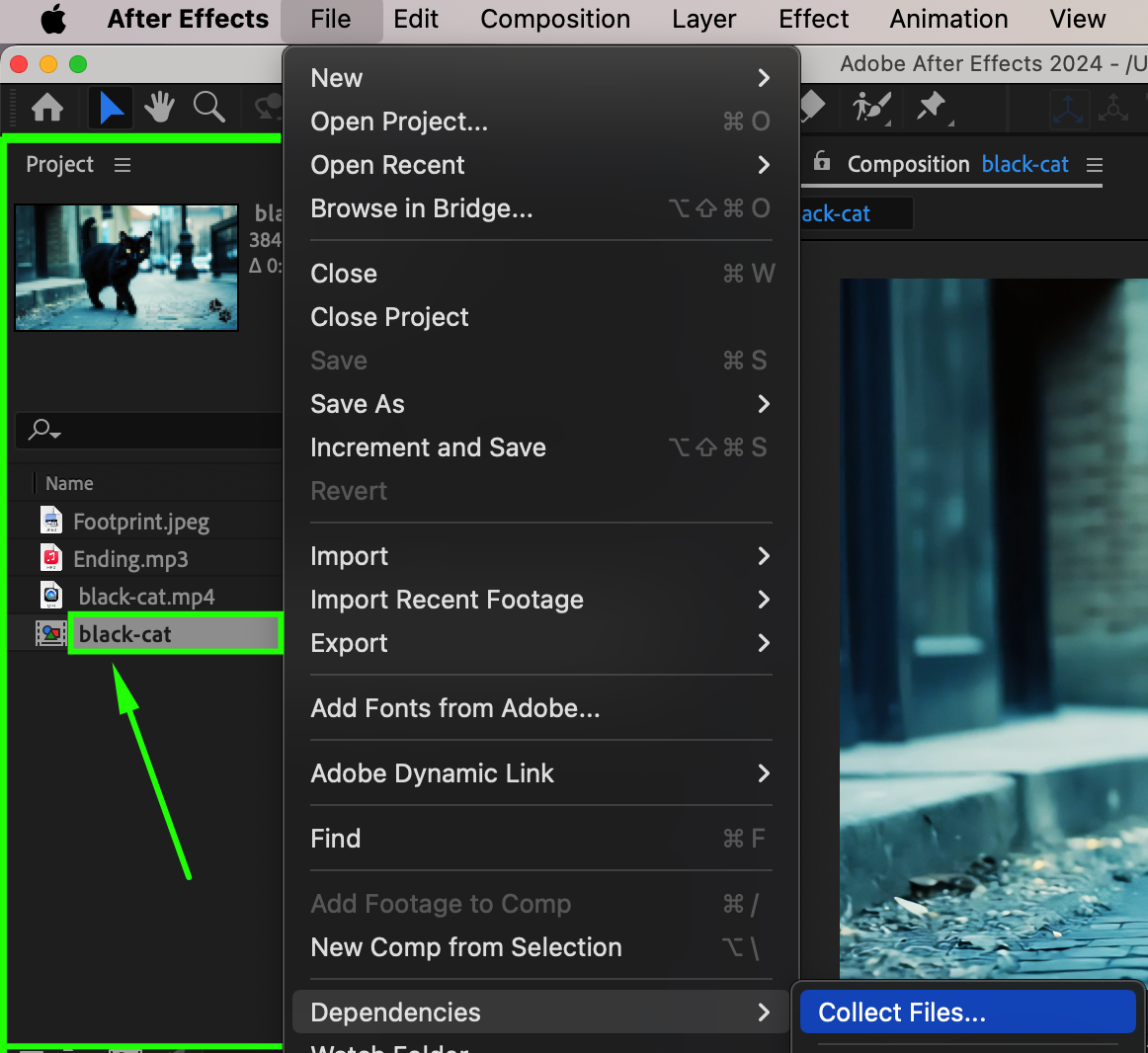
Task: Open the Edit menu
Action: [x=416, y=19]
